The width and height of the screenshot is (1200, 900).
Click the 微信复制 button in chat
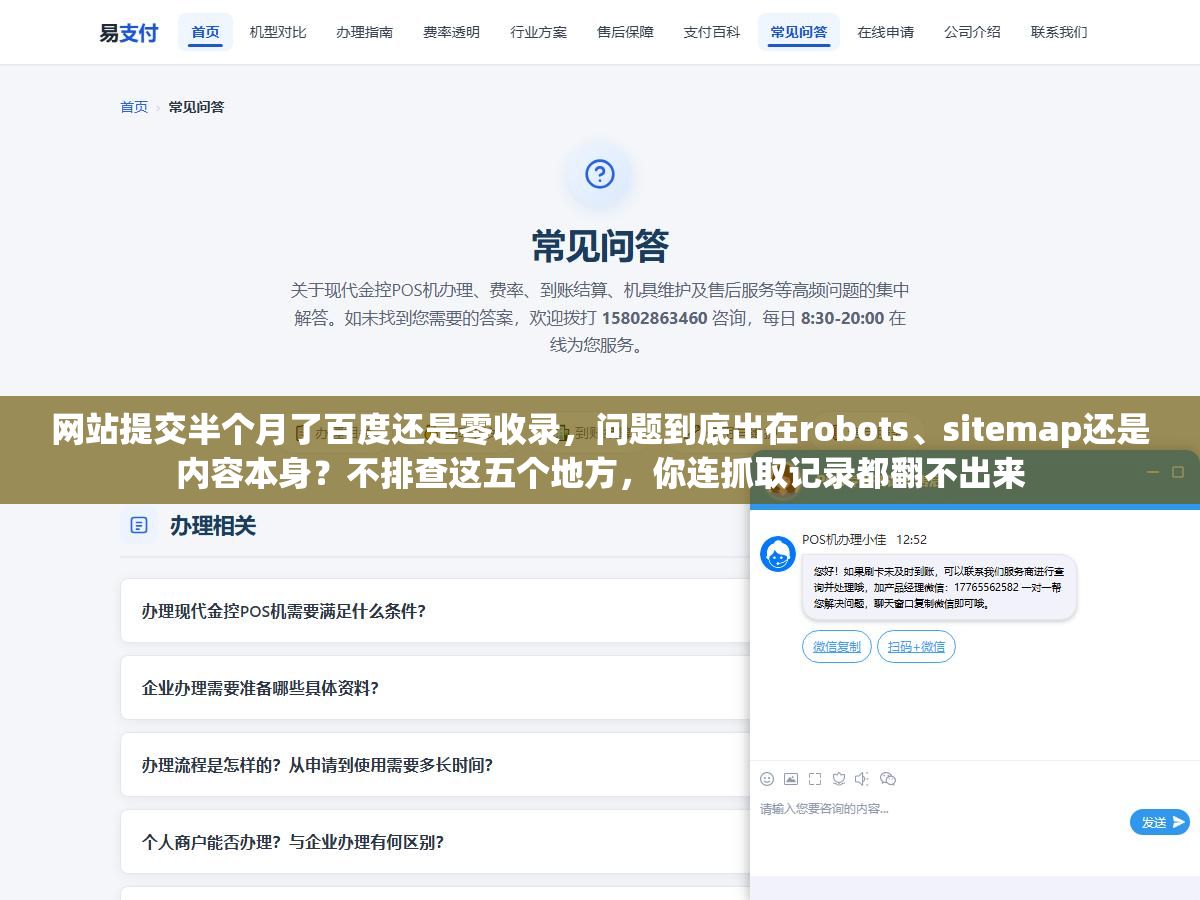pos(837,647)
